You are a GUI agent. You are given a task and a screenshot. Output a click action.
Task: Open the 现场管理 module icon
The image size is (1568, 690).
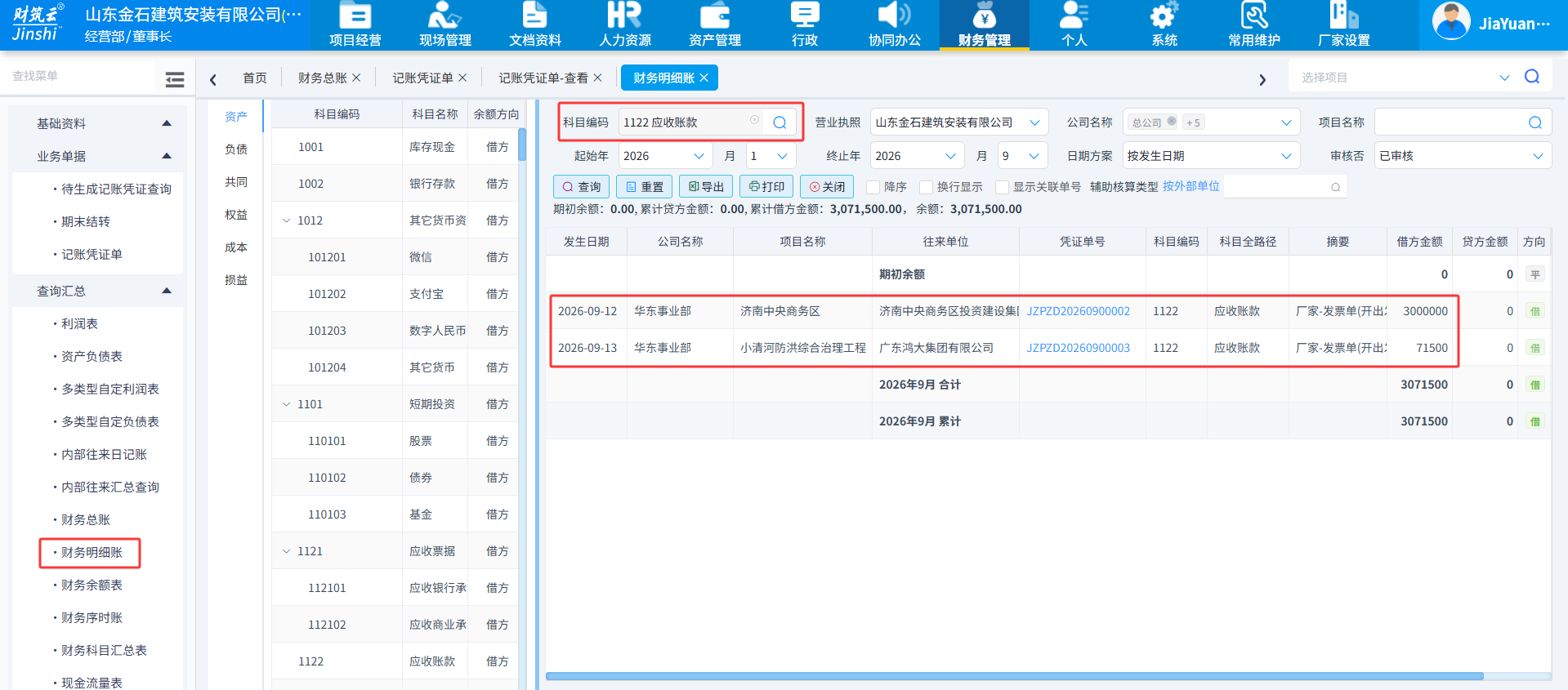pyautogui.click(x=444, y=24)
